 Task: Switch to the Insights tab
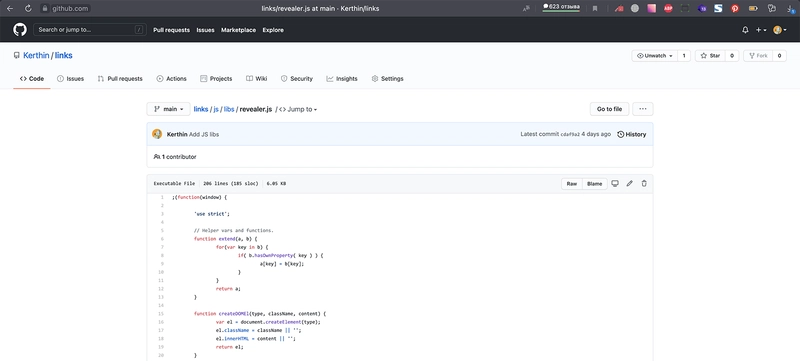coord(342,79)
